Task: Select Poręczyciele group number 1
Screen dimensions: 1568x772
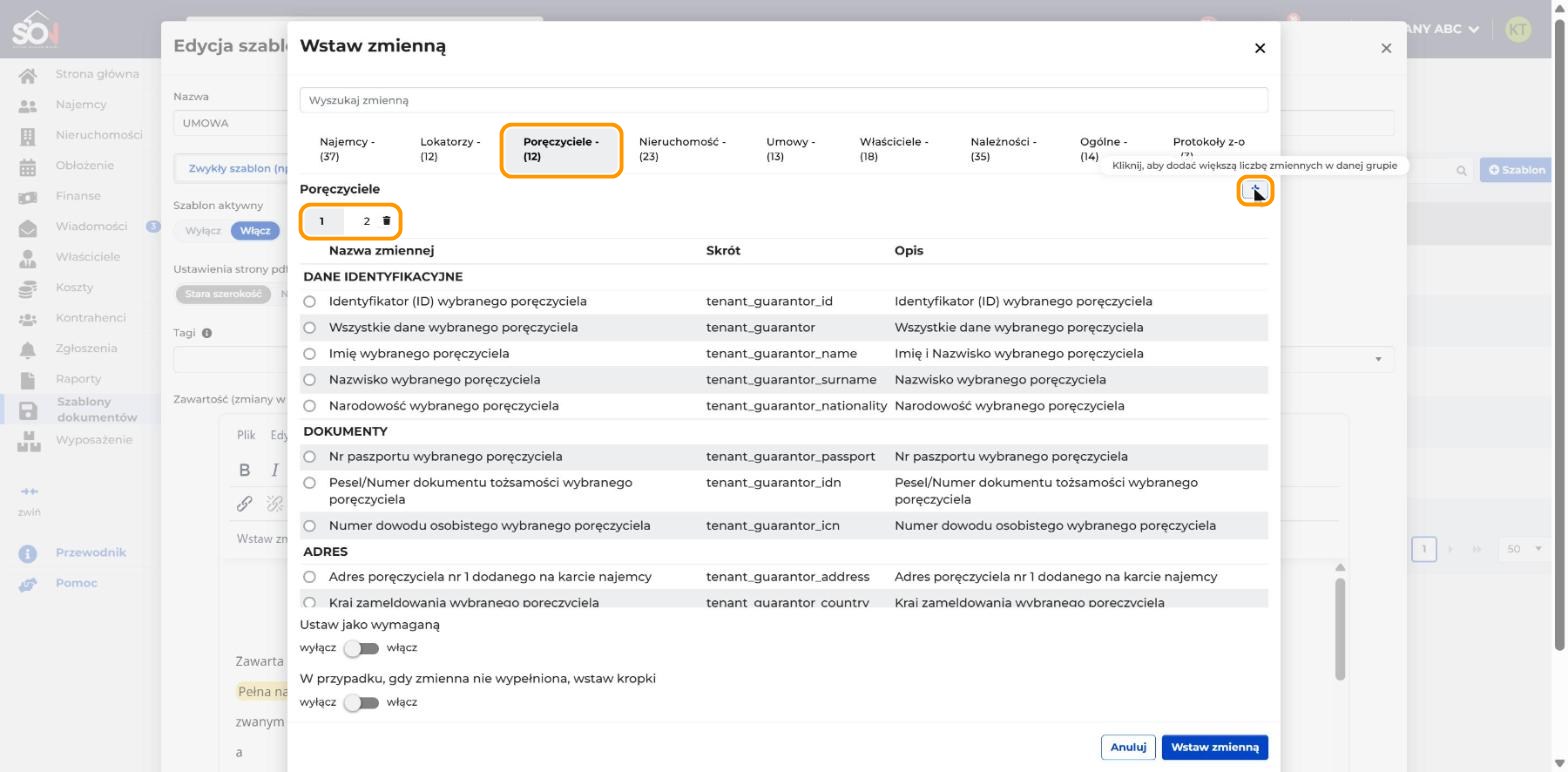Action: 322,221
